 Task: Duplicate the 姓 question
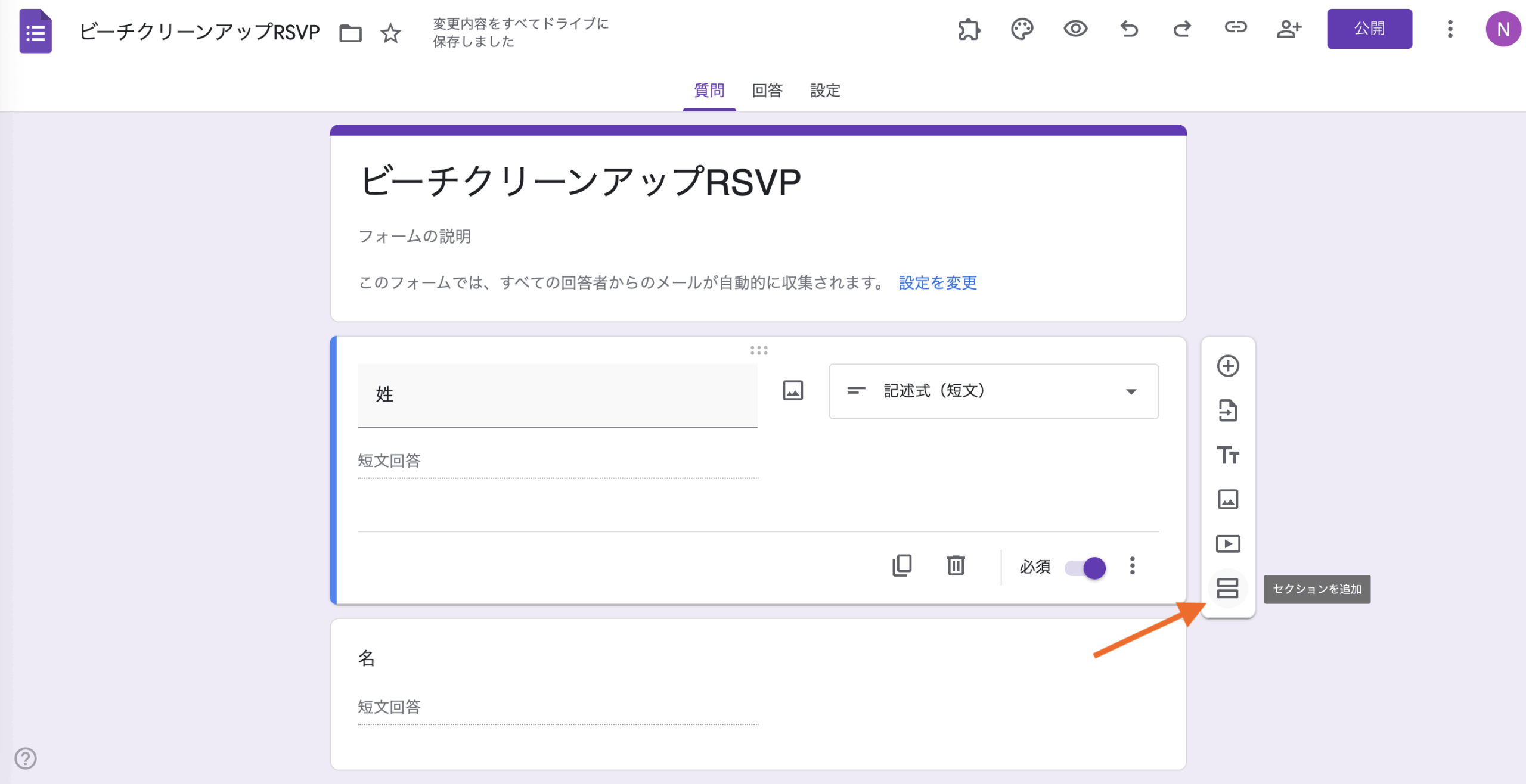point(902,565)
